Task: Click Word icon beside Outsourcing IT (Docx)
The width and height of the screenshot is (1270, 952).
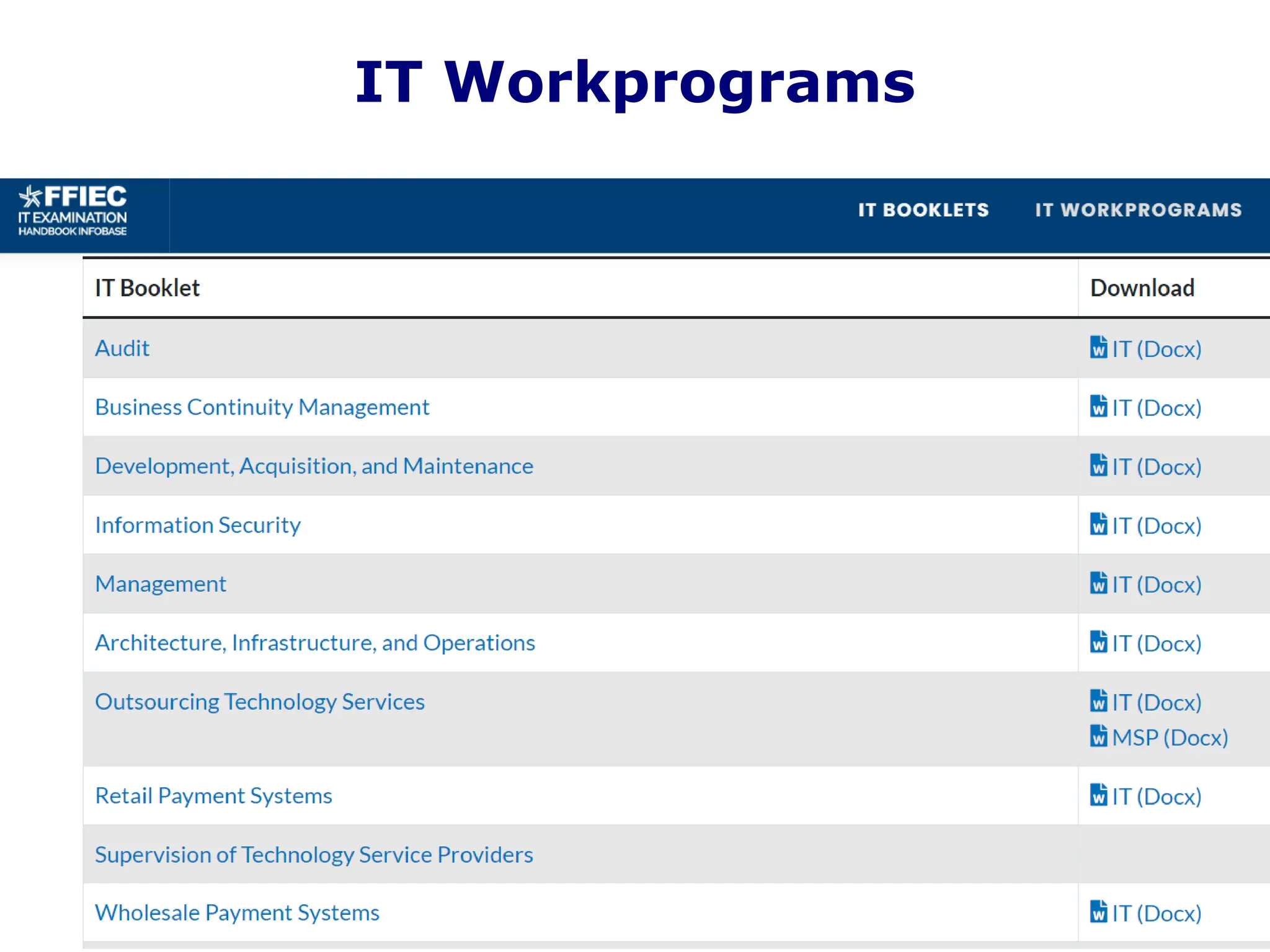Action: [1098, 700]
